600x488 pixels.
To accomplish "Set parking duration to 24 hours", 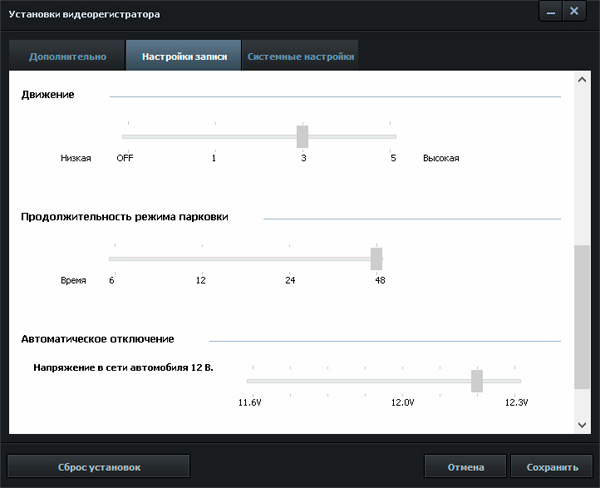I will 290,259.
